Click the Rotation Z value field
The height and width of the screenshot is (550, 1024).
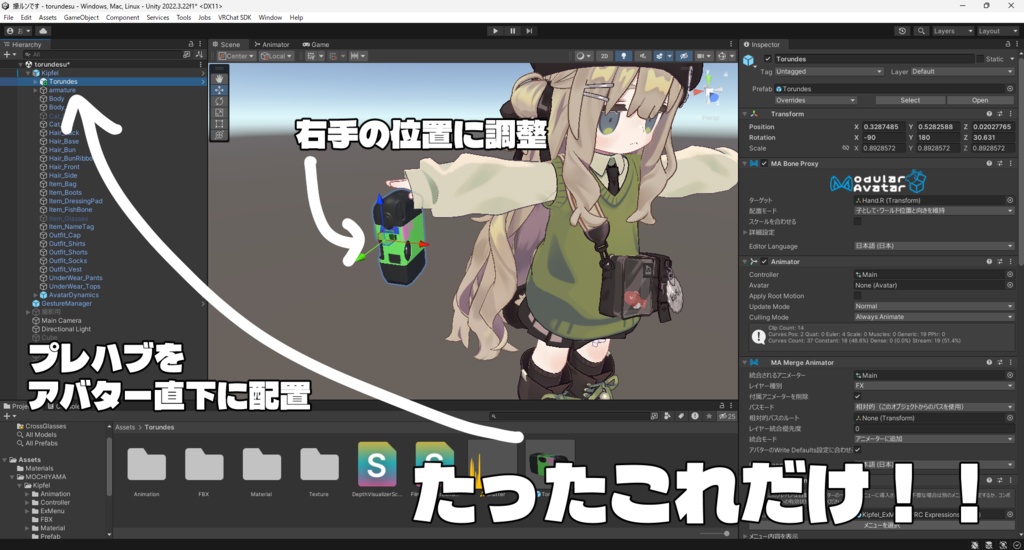click(993, 138)
